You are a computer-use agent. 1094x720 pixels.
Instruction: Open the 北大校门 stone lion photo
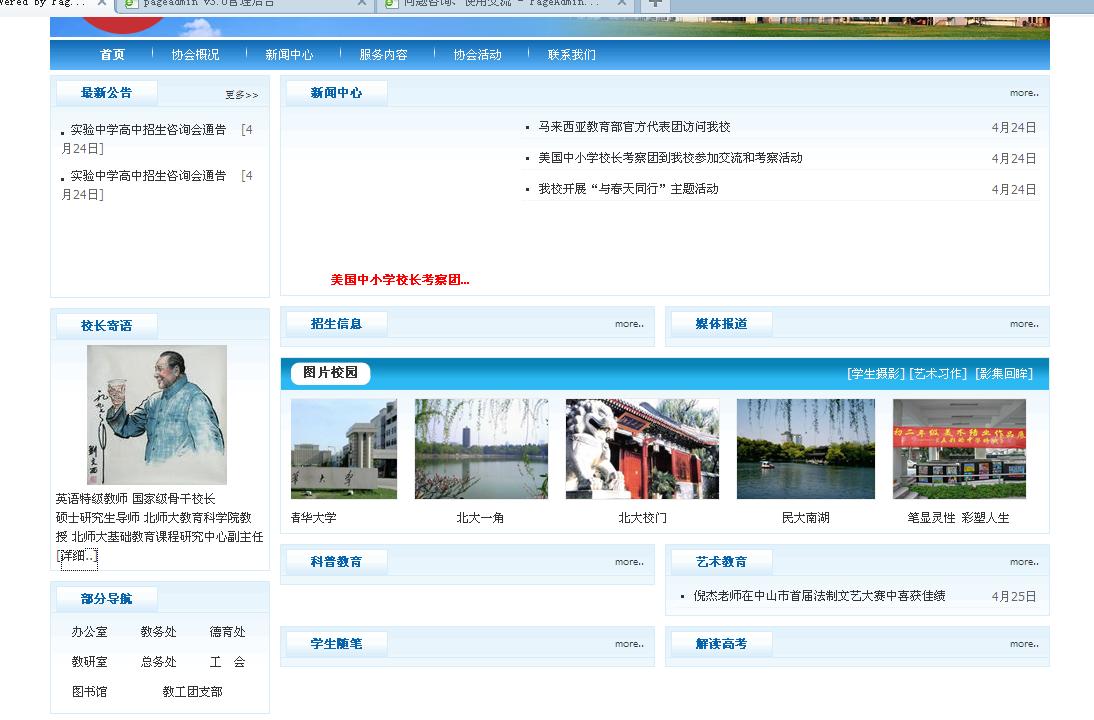642,449
